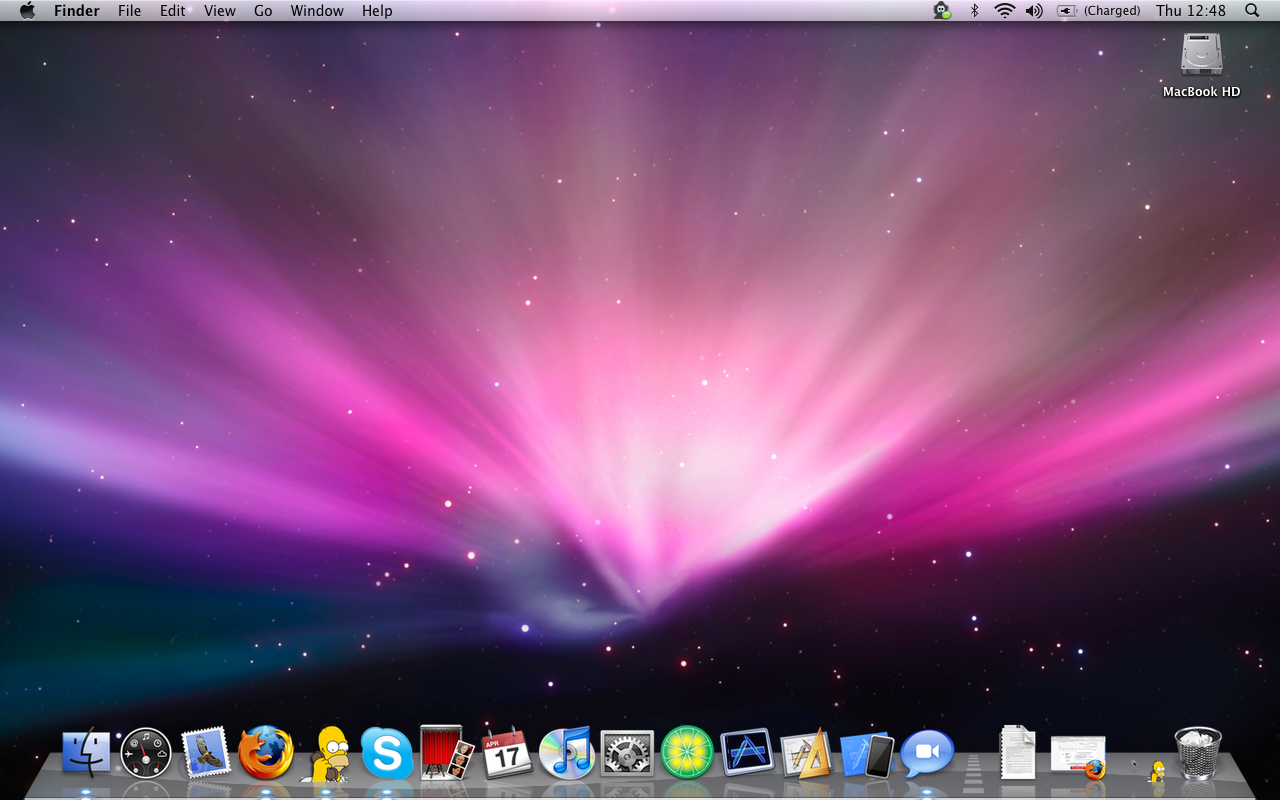Open iPhone Simulator icon in Dock
1280x800 pixels.
point(867,754)
